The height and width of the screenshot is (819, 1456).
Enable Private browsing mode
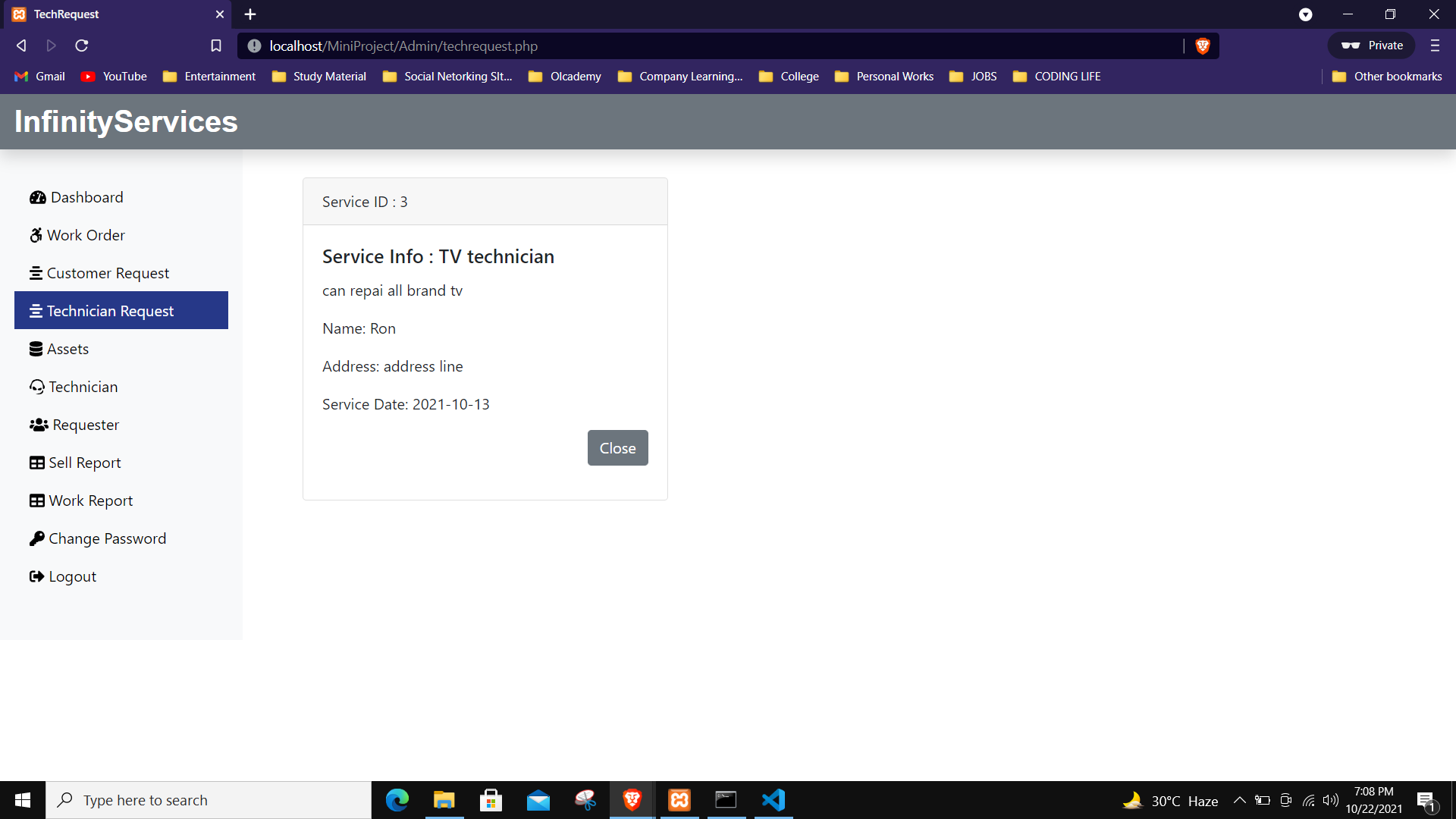[x=1371, y=45]
